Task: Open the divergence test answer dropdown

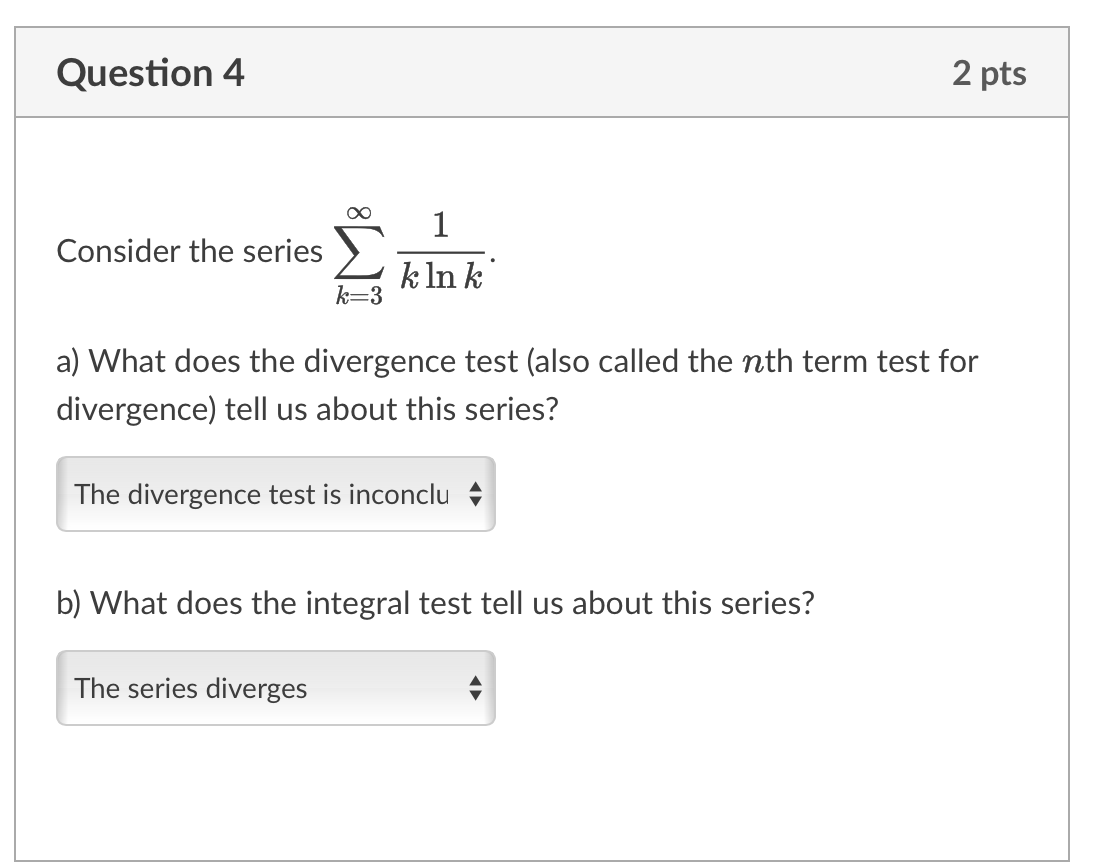Action: [x=275, y=494]
